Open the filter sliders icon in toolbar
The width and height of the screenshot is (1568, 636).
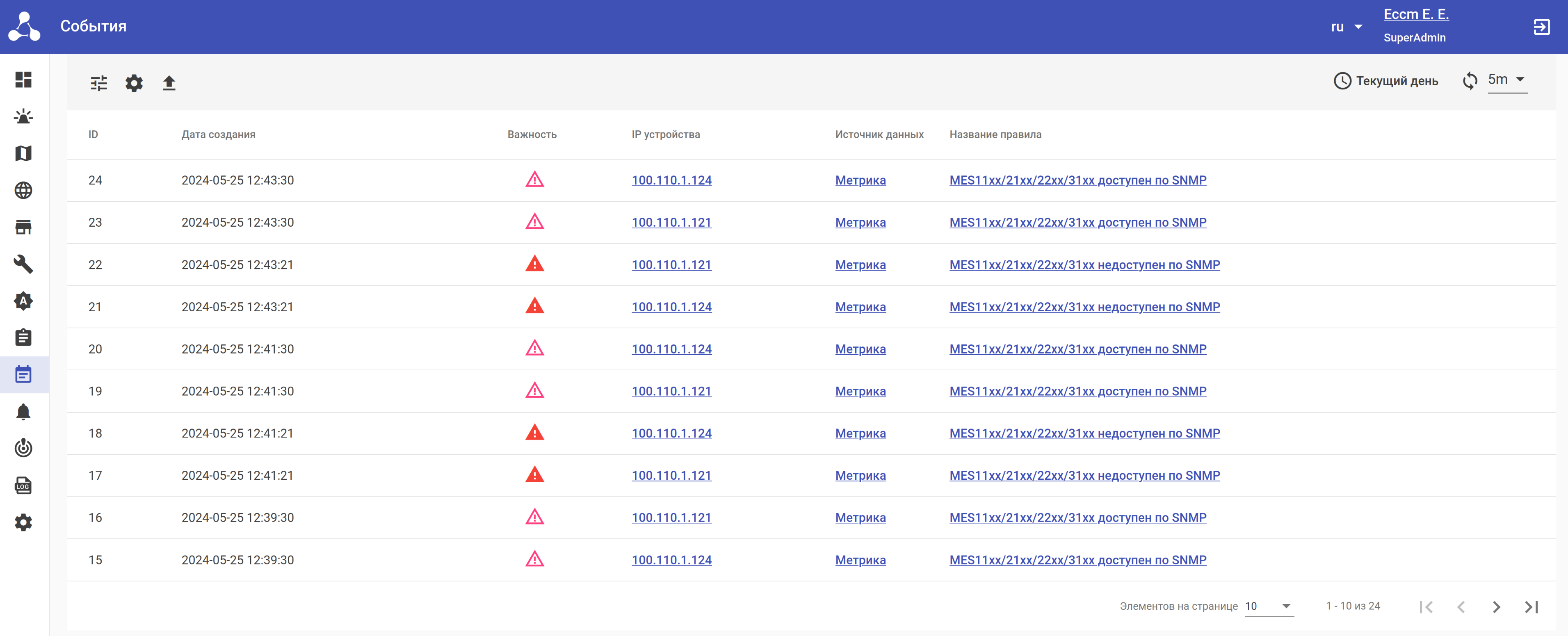coord(98,83)
